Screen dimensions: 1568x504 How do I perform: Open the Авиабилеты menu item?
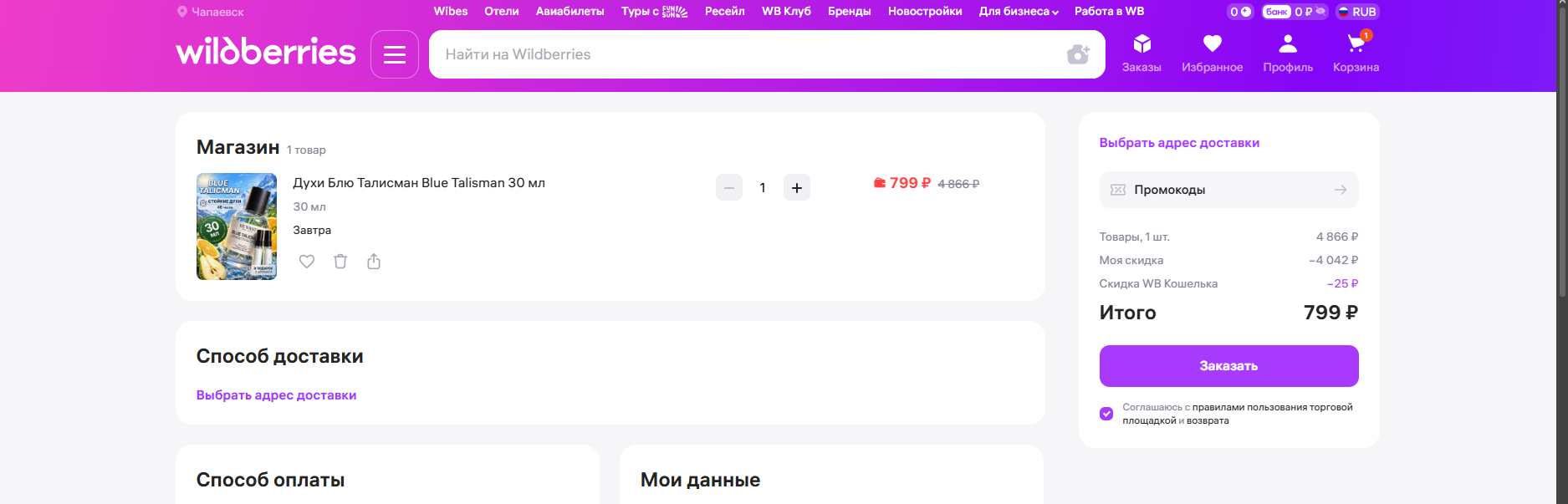coord(570,12)
